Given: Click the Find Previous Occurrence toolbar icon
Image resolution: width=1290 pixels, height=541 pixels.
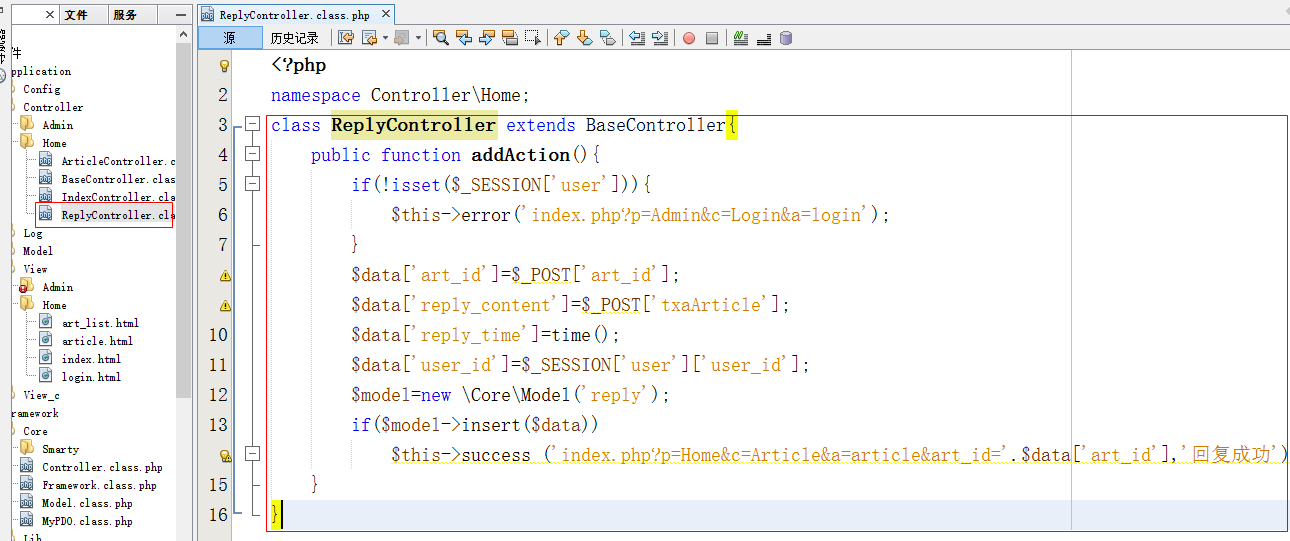Looking at the screenshot, I should [464, 38].
